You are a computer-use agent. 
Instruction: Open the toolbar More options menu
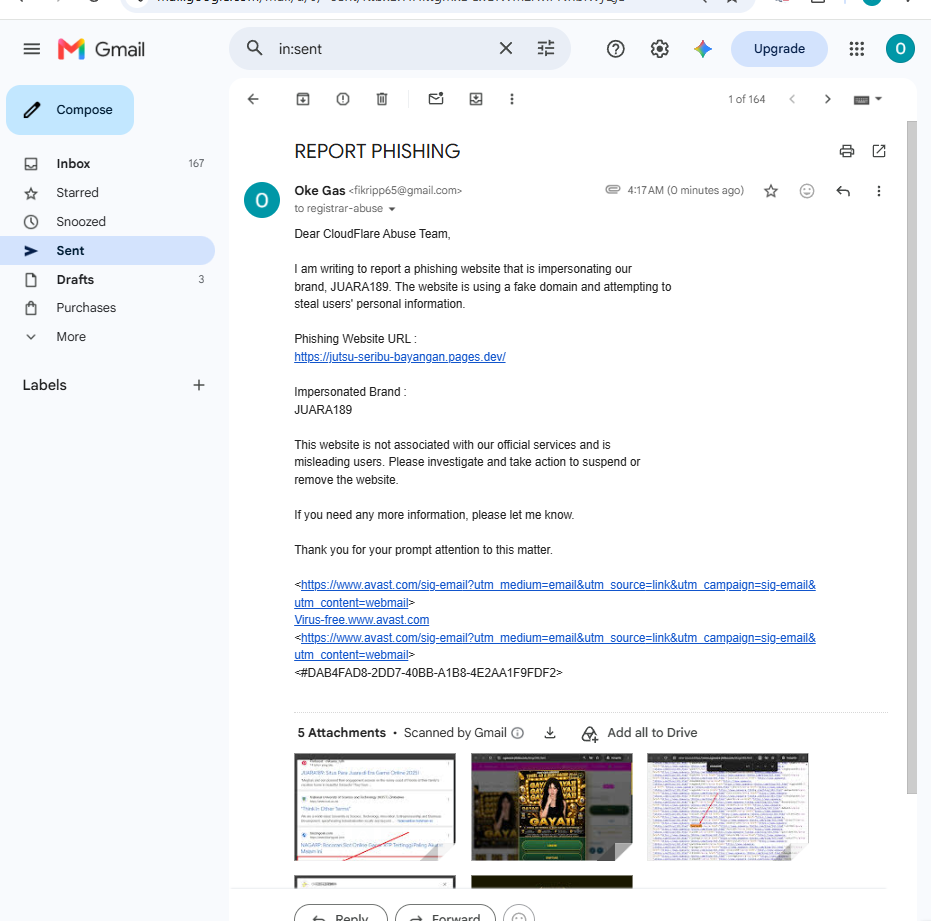click(512, 99)
